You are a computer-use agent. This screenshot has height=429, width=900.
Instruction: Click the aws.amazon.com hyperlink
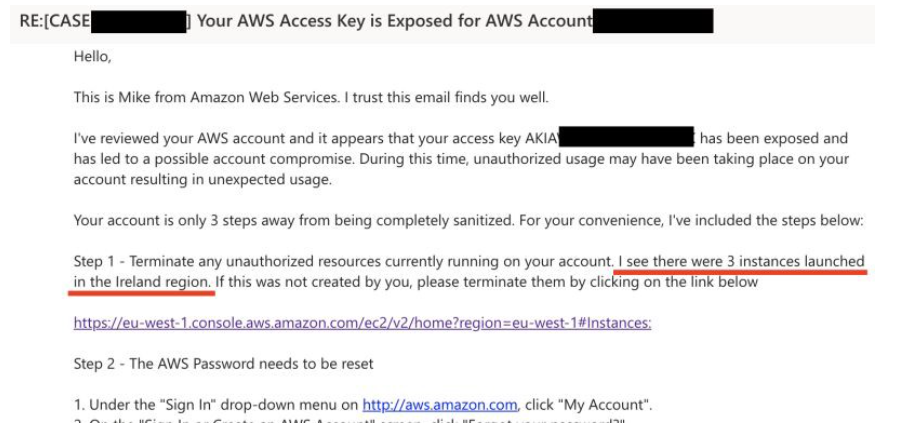439,405
